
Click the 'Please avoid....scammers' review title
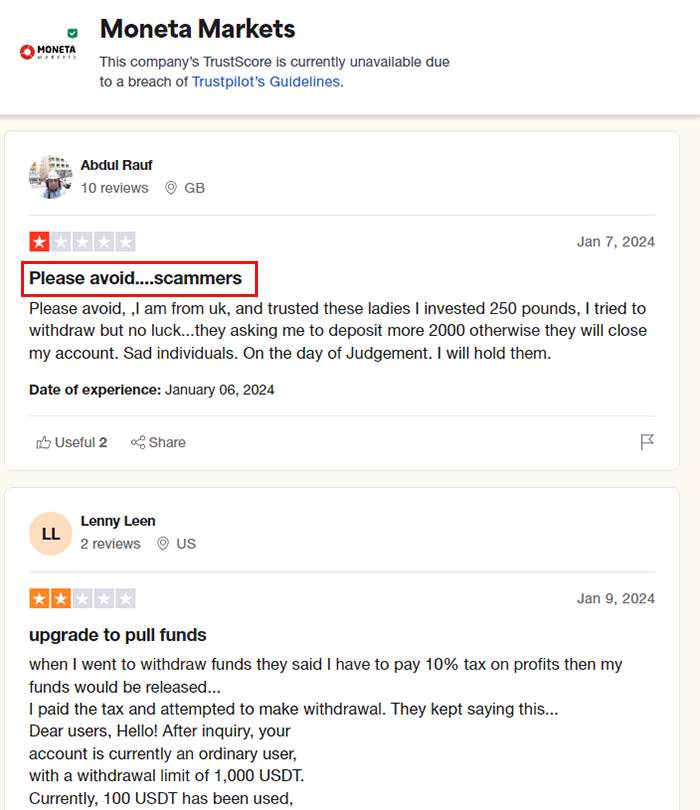135,278
